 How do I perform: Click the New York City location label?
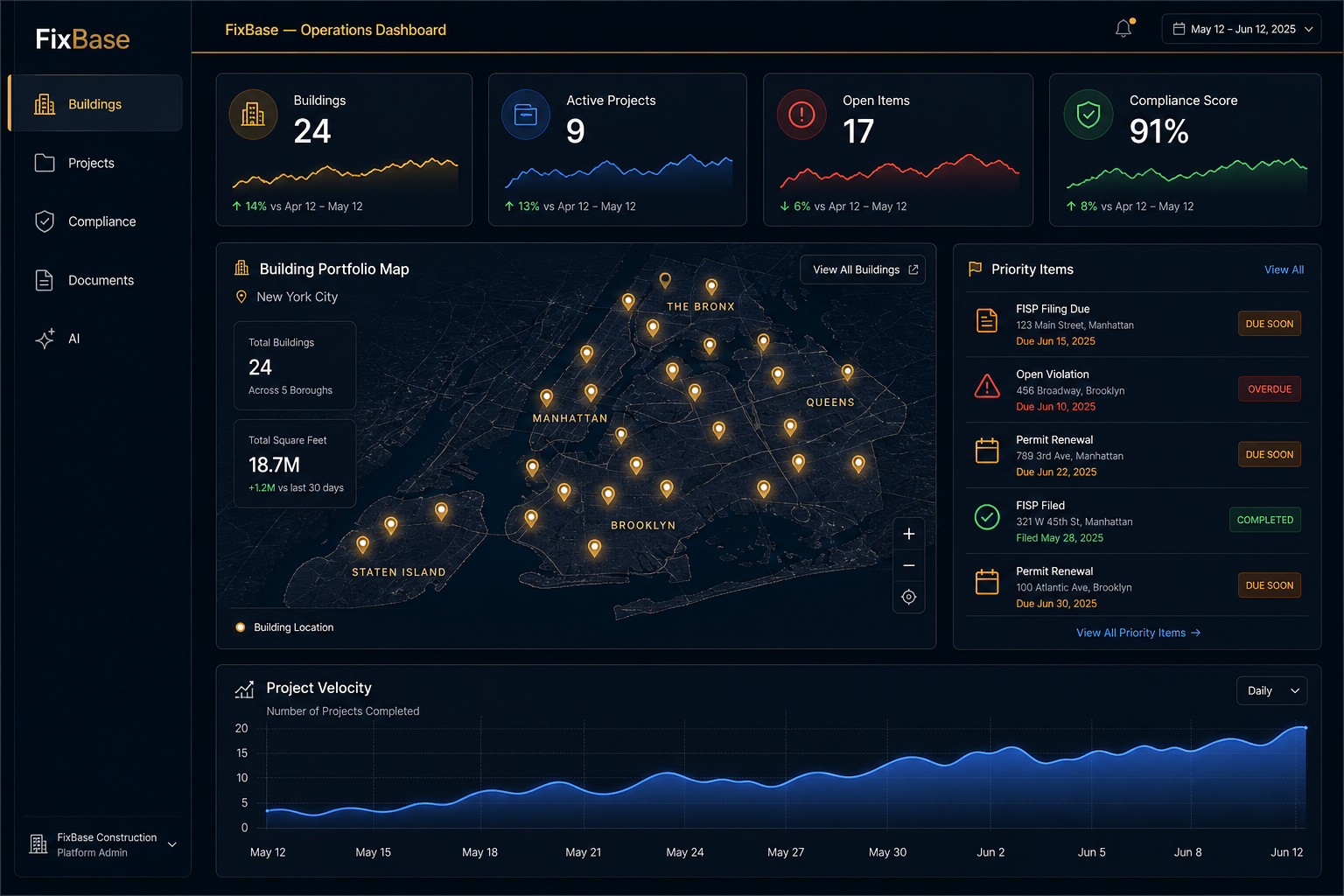297,297
